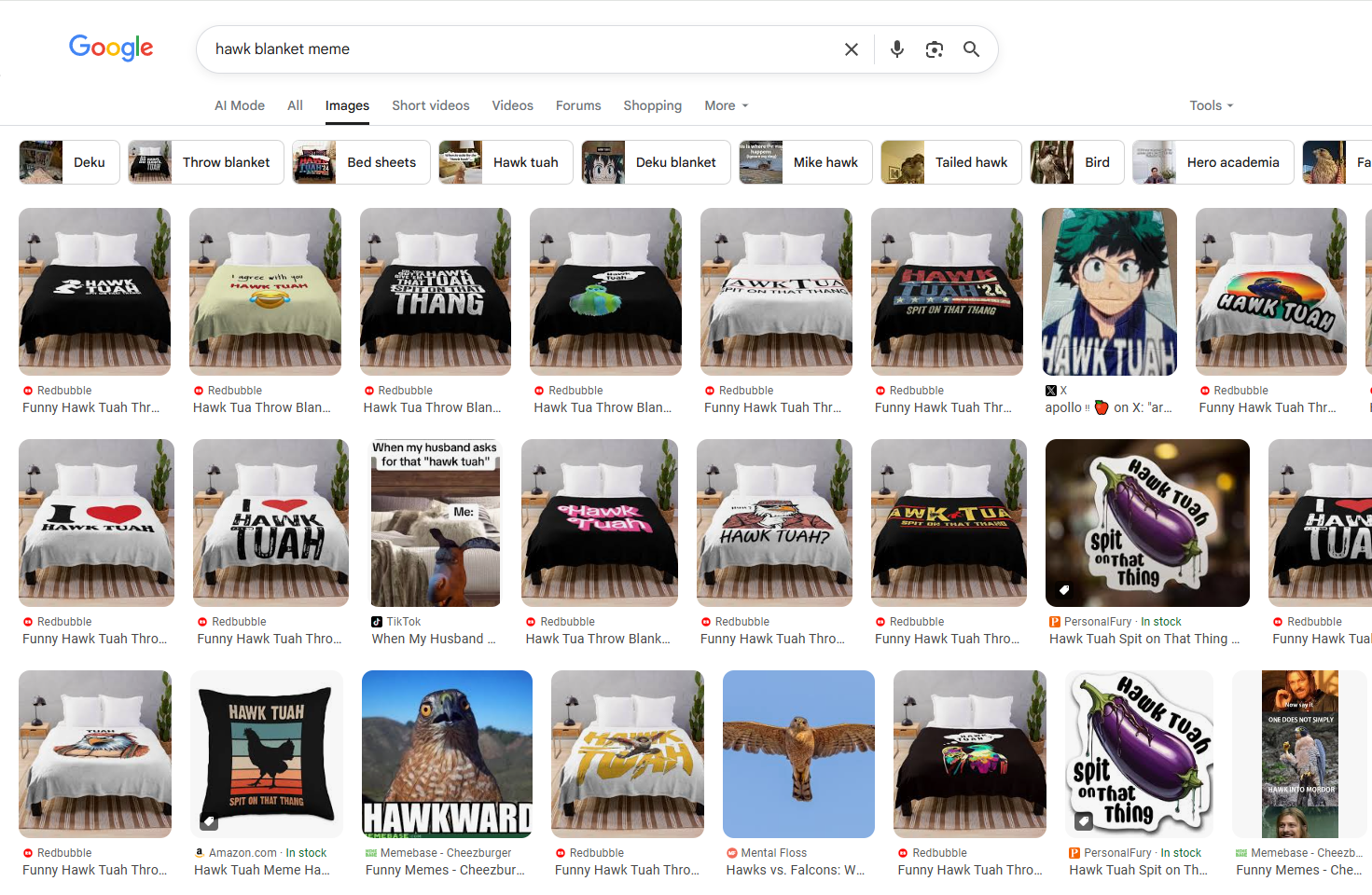Filter by the Deku chip
Viewport: 1372px width, 895px height.
[x=69, y=162]
